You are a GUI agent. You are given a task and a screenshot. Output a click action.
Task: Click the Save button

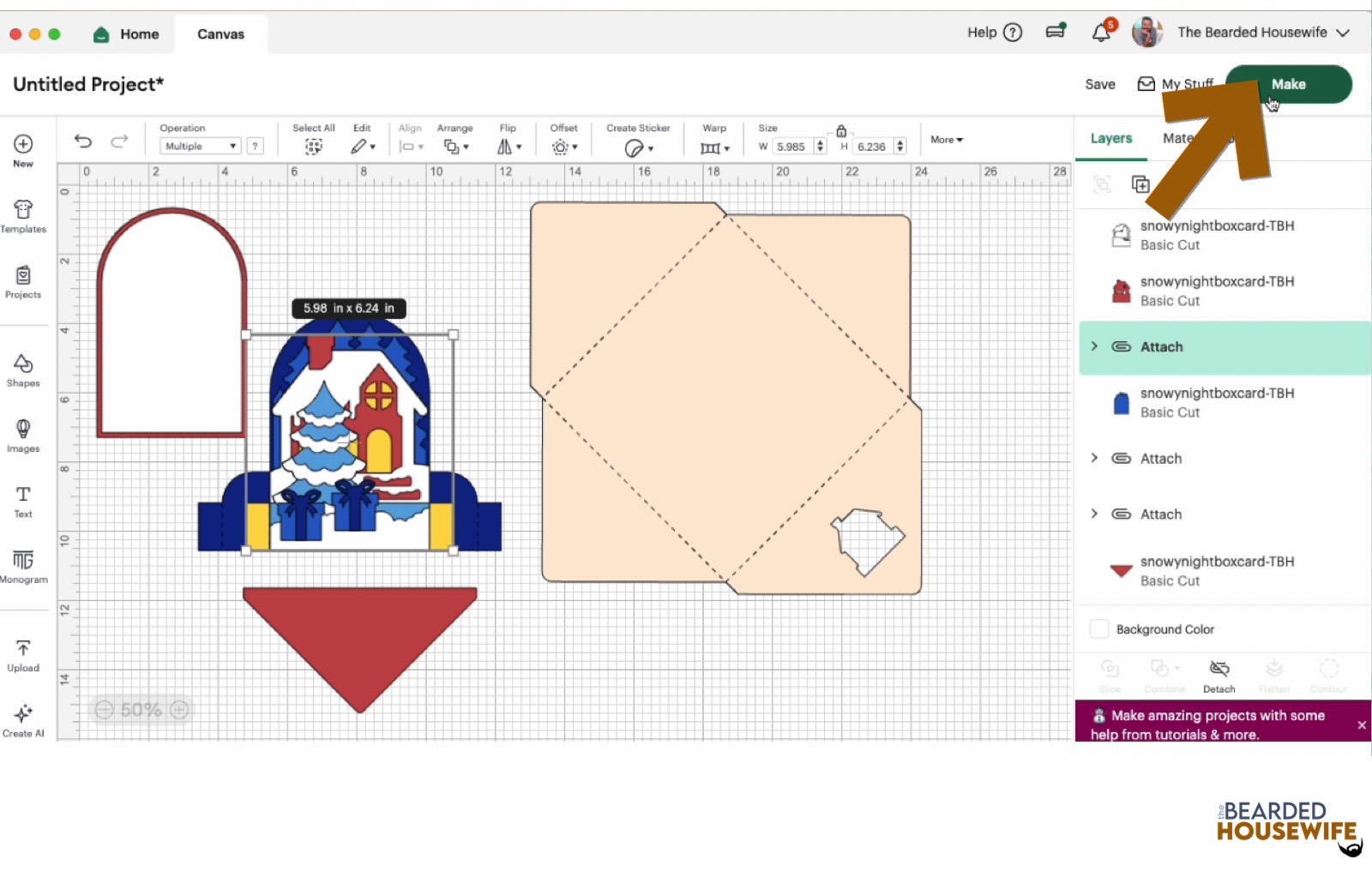(1099, 84)
